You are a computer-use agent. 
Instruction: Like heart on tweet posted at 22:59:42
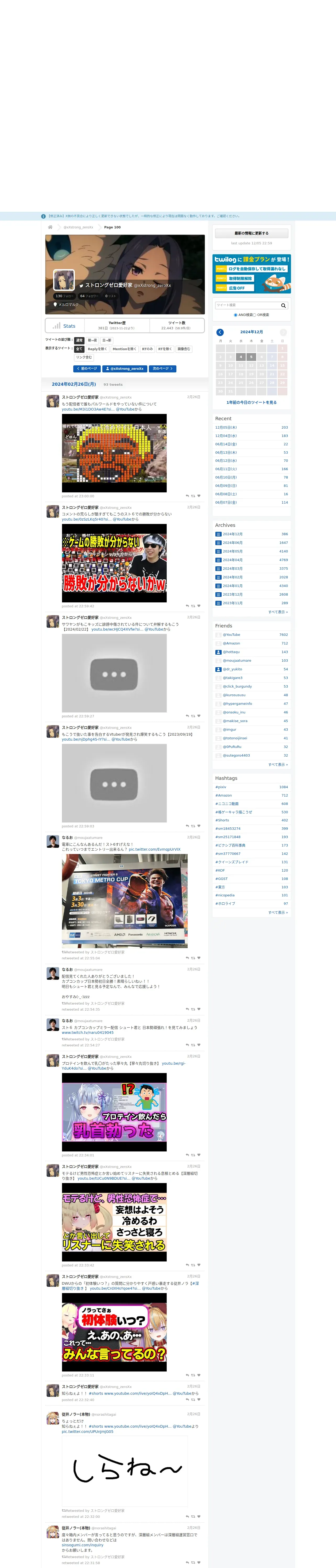199,606
